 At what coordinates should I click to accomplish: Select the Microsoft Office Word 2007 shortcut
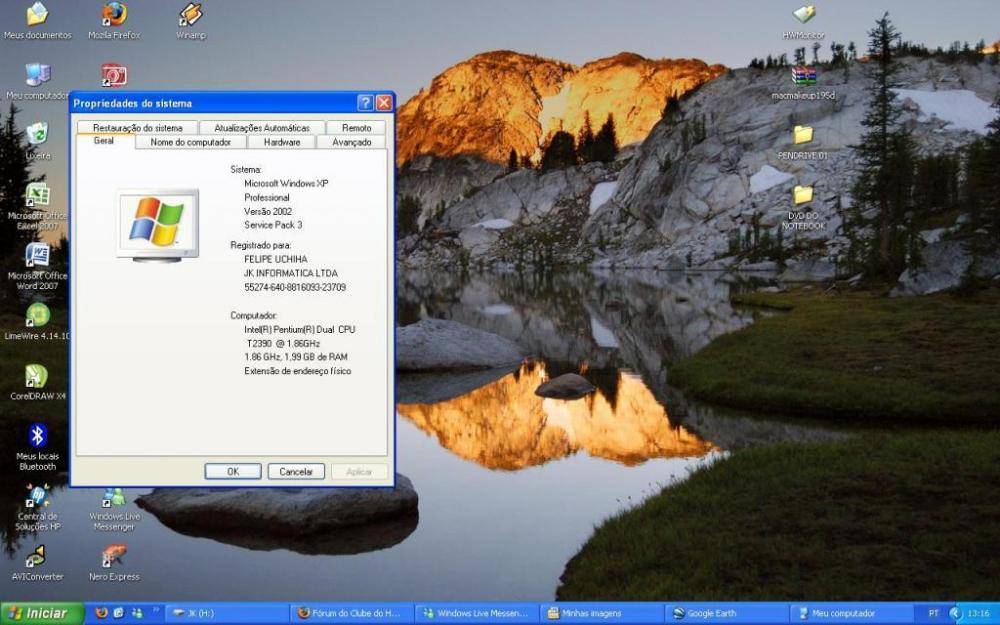[x=38, y=267]
